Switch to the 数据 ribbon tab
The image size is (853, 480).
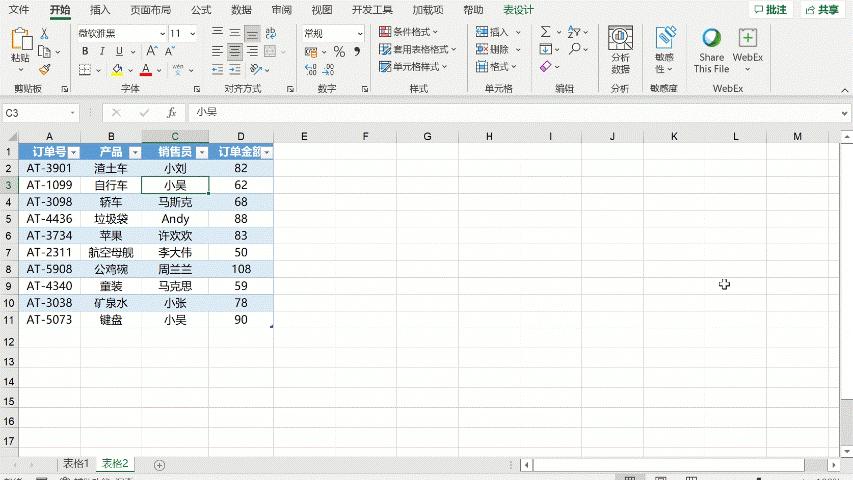(241, 10)
